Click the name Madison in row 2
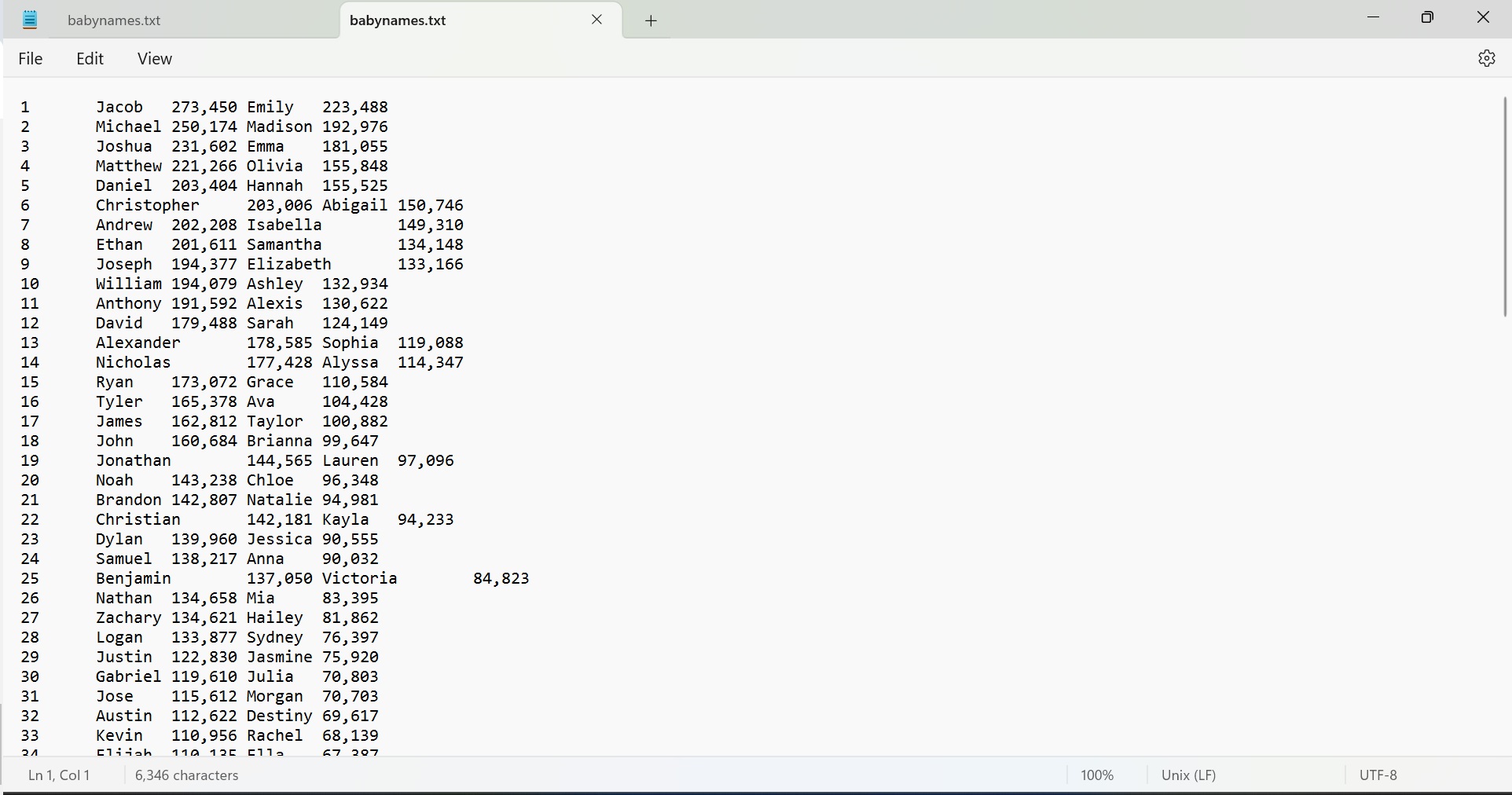Image resolution: width=1512 pixels, height=795 pixels. click(280, 126)
